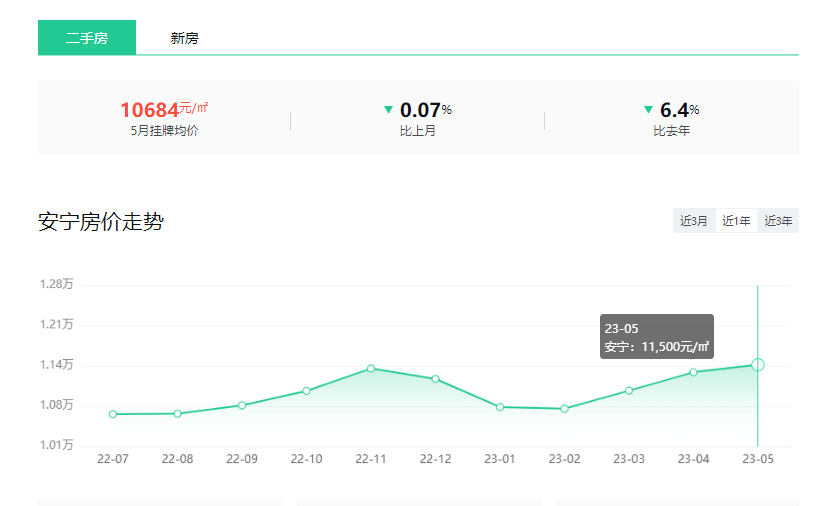
Task: Switch to the 二手房 tab
Action: tap(87, 38)
